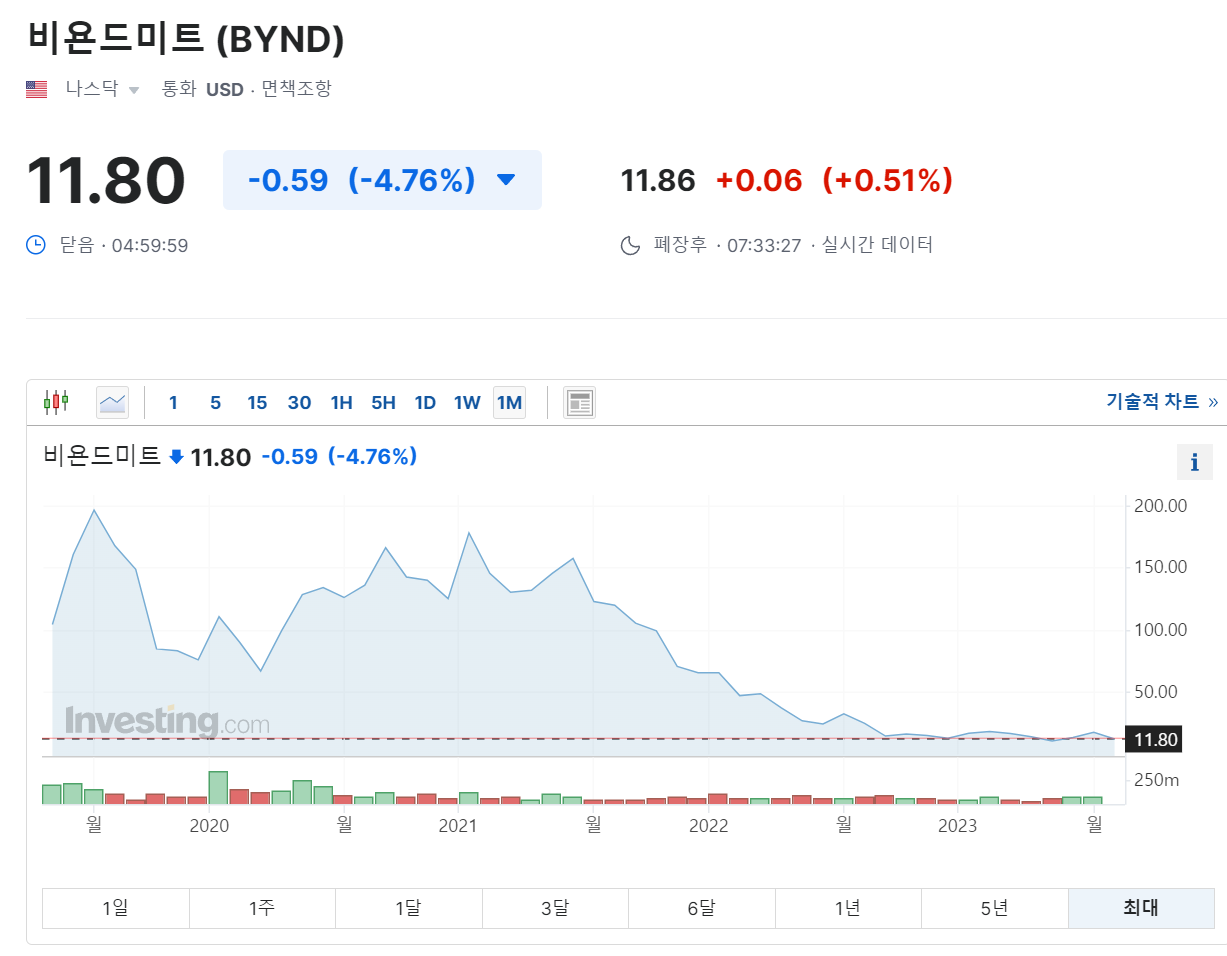1227x956 pixels.
Task: Click the blue down arrow next to chart title
Action: (176, 457)
